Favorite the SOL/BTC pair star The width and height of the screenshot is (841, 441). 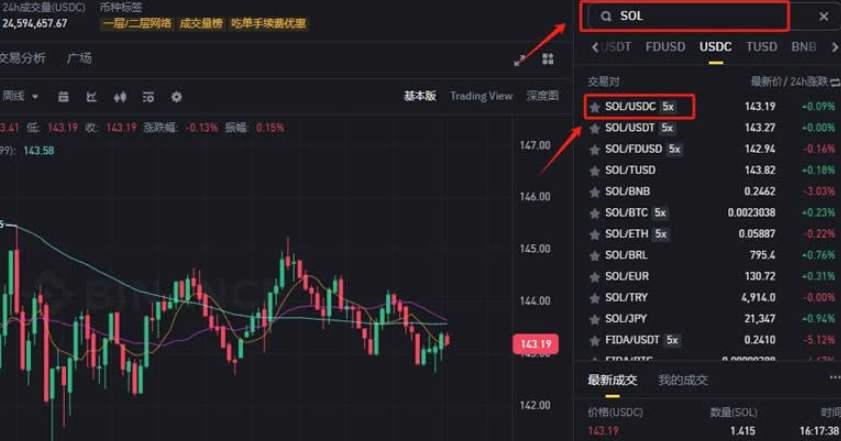594,214
